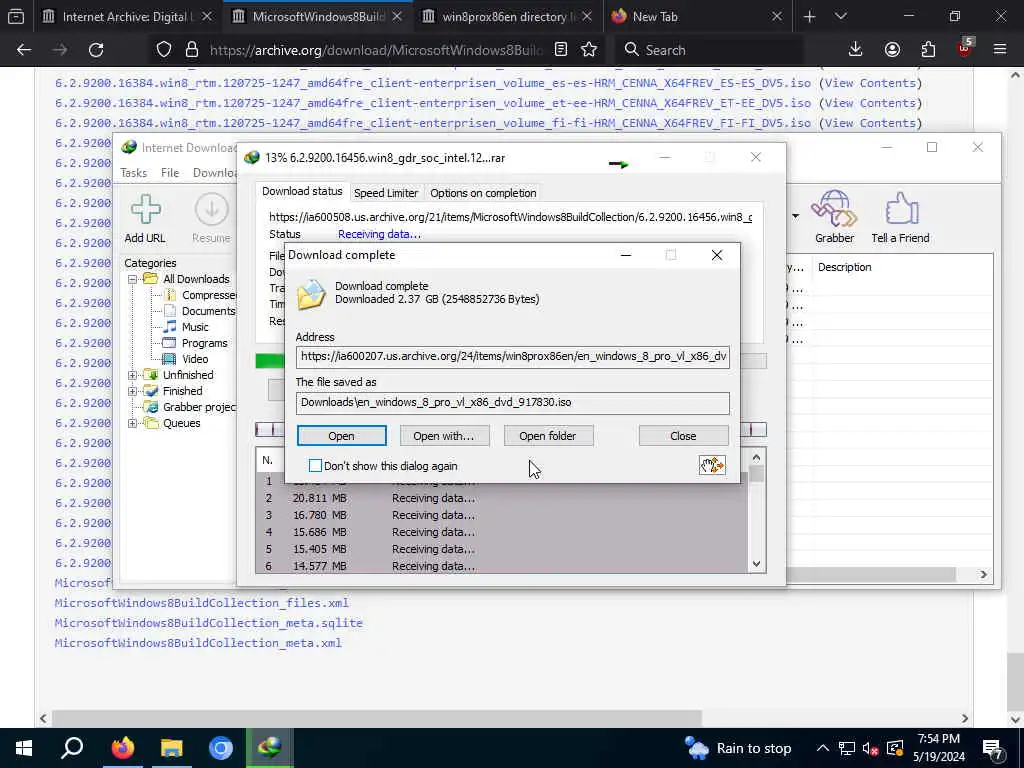Switch to the Download status tab

pos(302,191)
